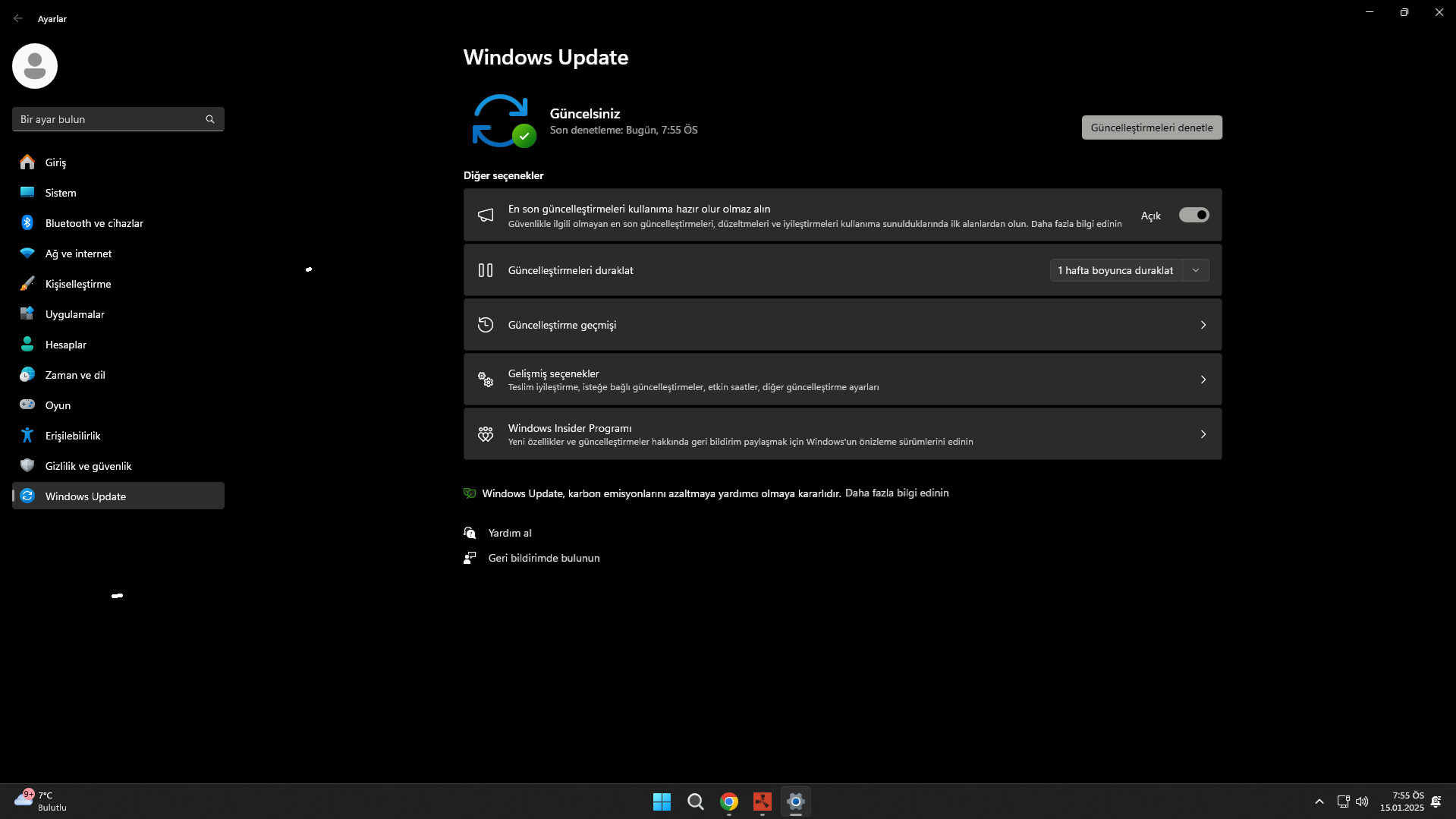The width and height of the screenshot is (1456, 819).
Task: Click the Gizlilik ve güvenlik shield icon
Action: [27, 466]
